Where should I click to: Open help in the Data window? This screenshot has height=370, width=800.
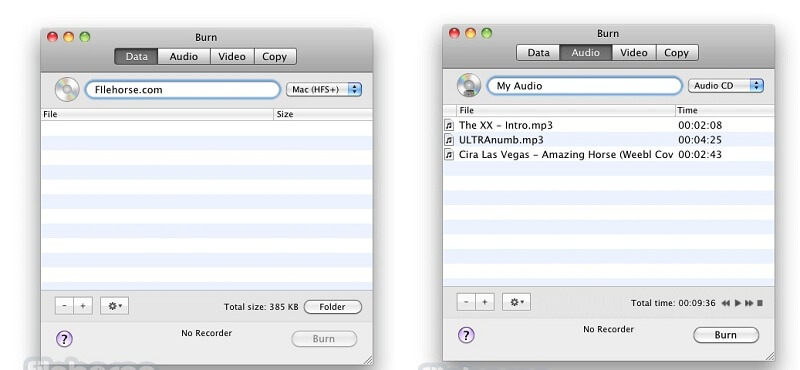64,339
